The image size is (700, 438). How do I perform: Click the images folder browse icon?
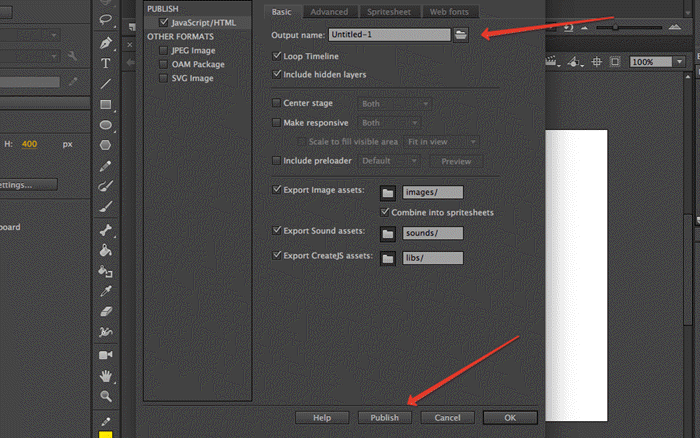tap(387, 192)
